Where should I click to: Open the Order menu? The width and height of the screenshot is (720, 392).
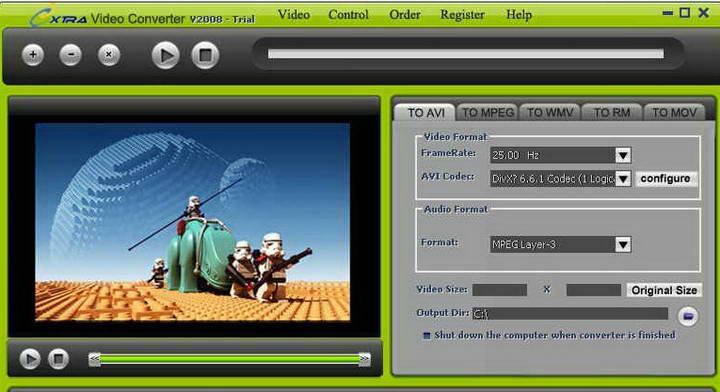click(405, 15)
